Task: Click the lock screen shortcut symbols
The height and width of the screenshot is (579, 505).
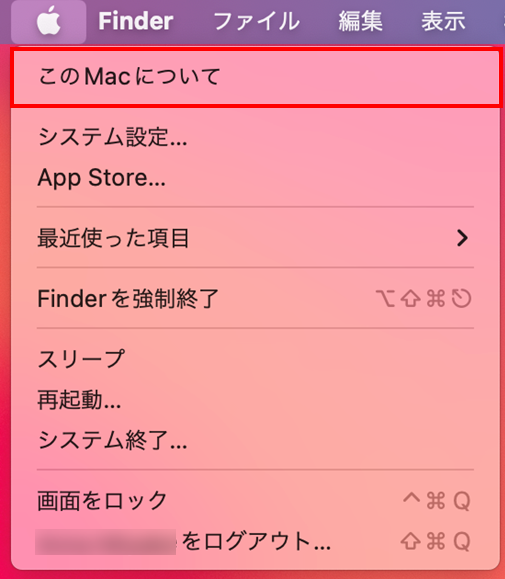Action: coord(437,501)
